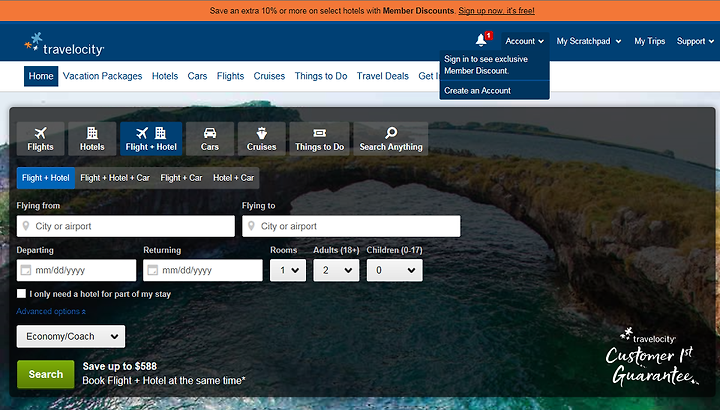Select Flight + Hotel + Car package option
This screenshot has height=410, width=720.
[x=115, y=178]
